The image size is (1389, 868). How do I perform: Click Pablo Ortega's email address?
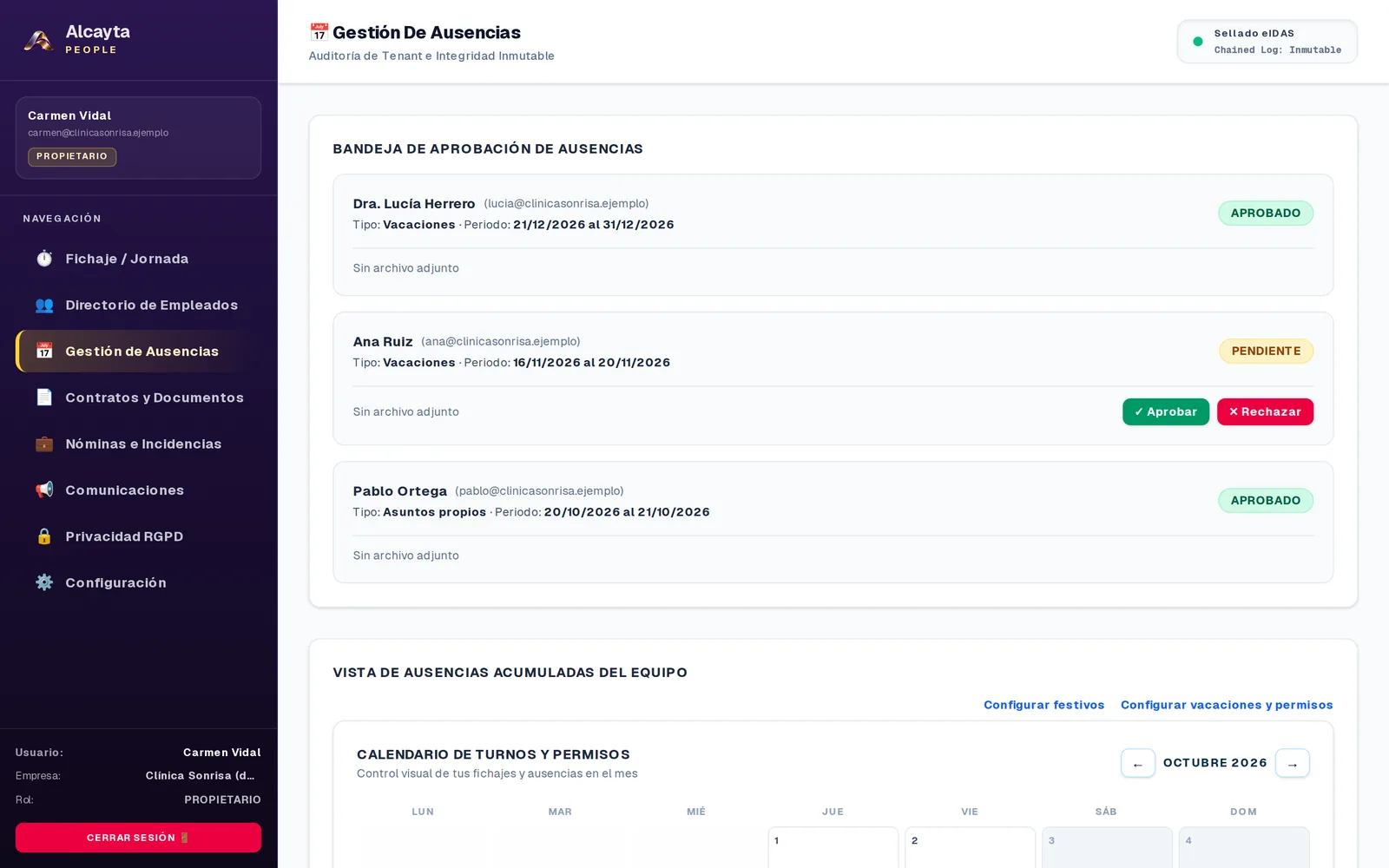click(x=539, y=491)
